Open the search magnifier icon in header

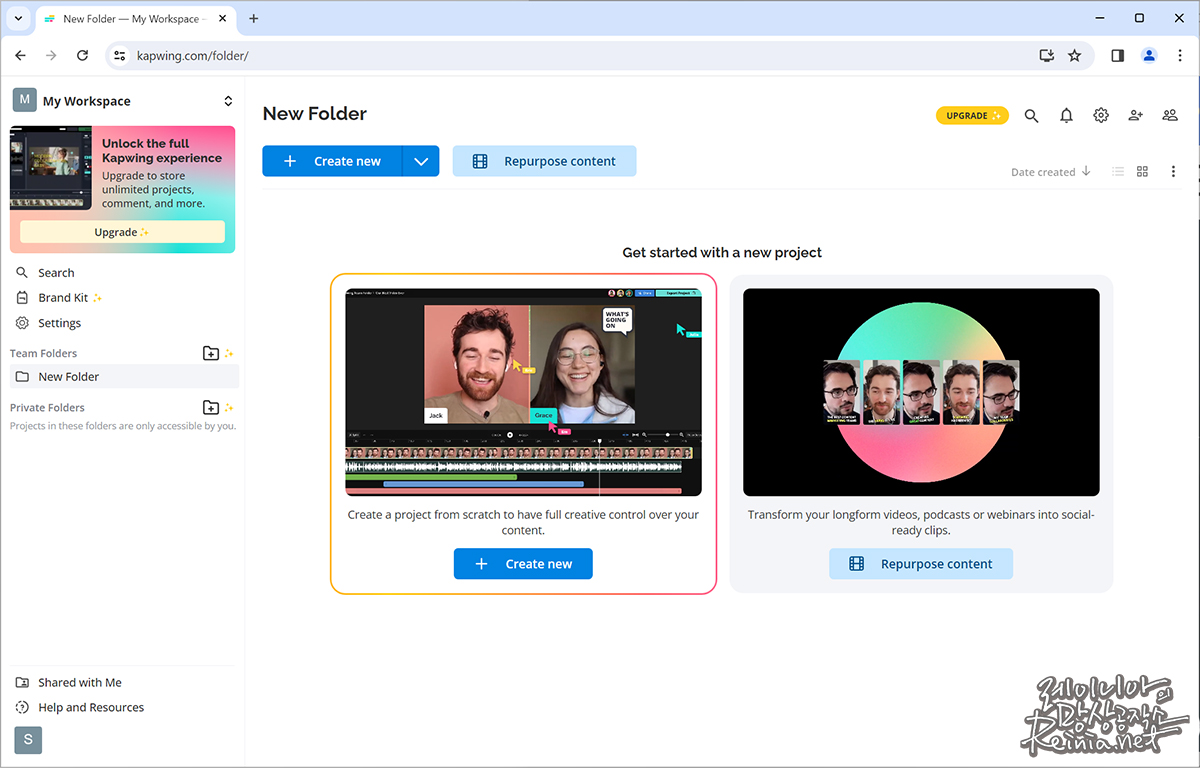point(1031,116)
